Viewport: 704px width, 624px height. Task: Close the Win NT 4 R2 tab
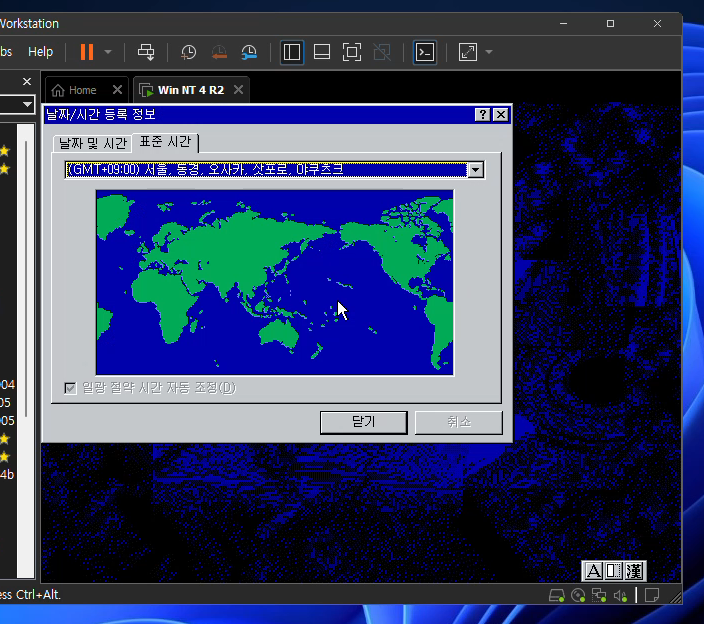pos(238,90)
